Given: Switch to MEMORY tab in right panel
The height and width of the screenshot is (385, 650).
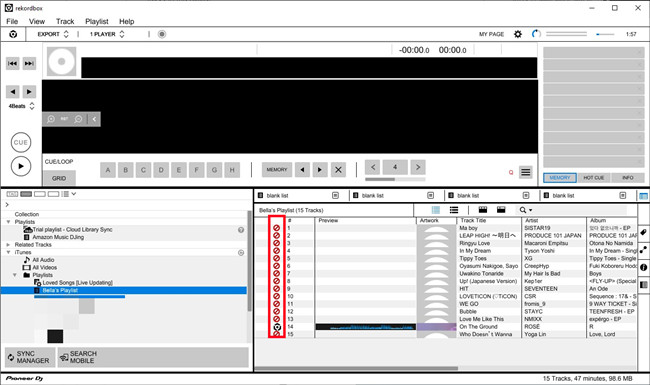Looking at the screenshot, I should coord(560,178).
